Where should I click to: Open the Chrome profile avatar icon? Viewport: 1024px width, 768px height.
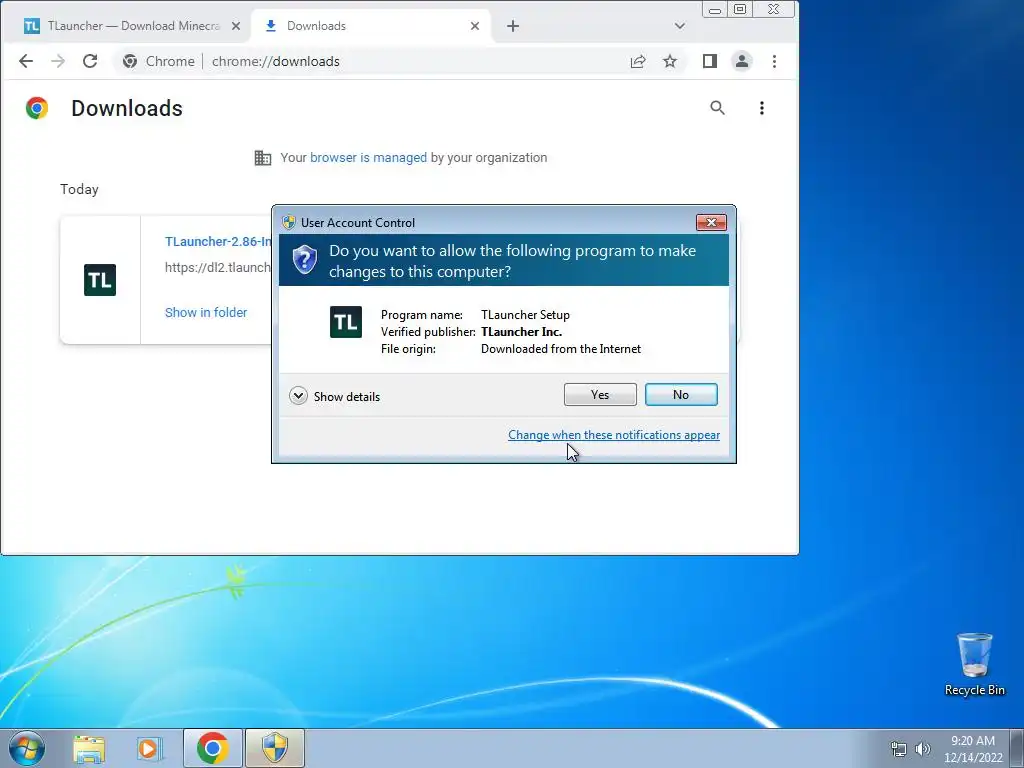[742, 61]
